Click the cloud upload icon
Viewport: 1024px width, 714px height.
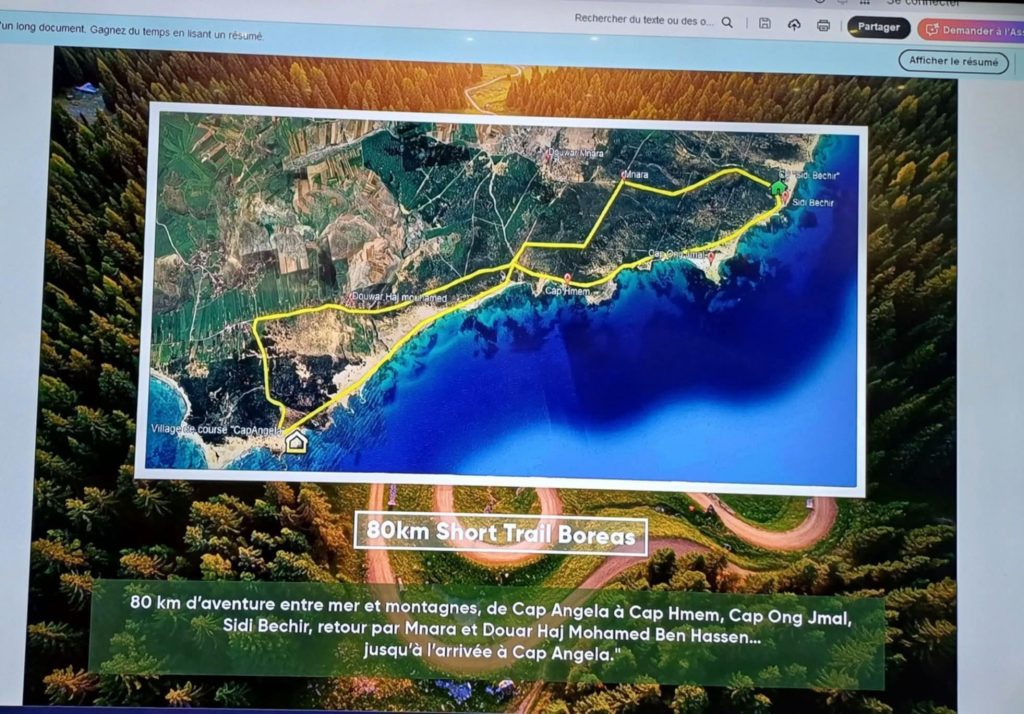(x=794, y=24)
